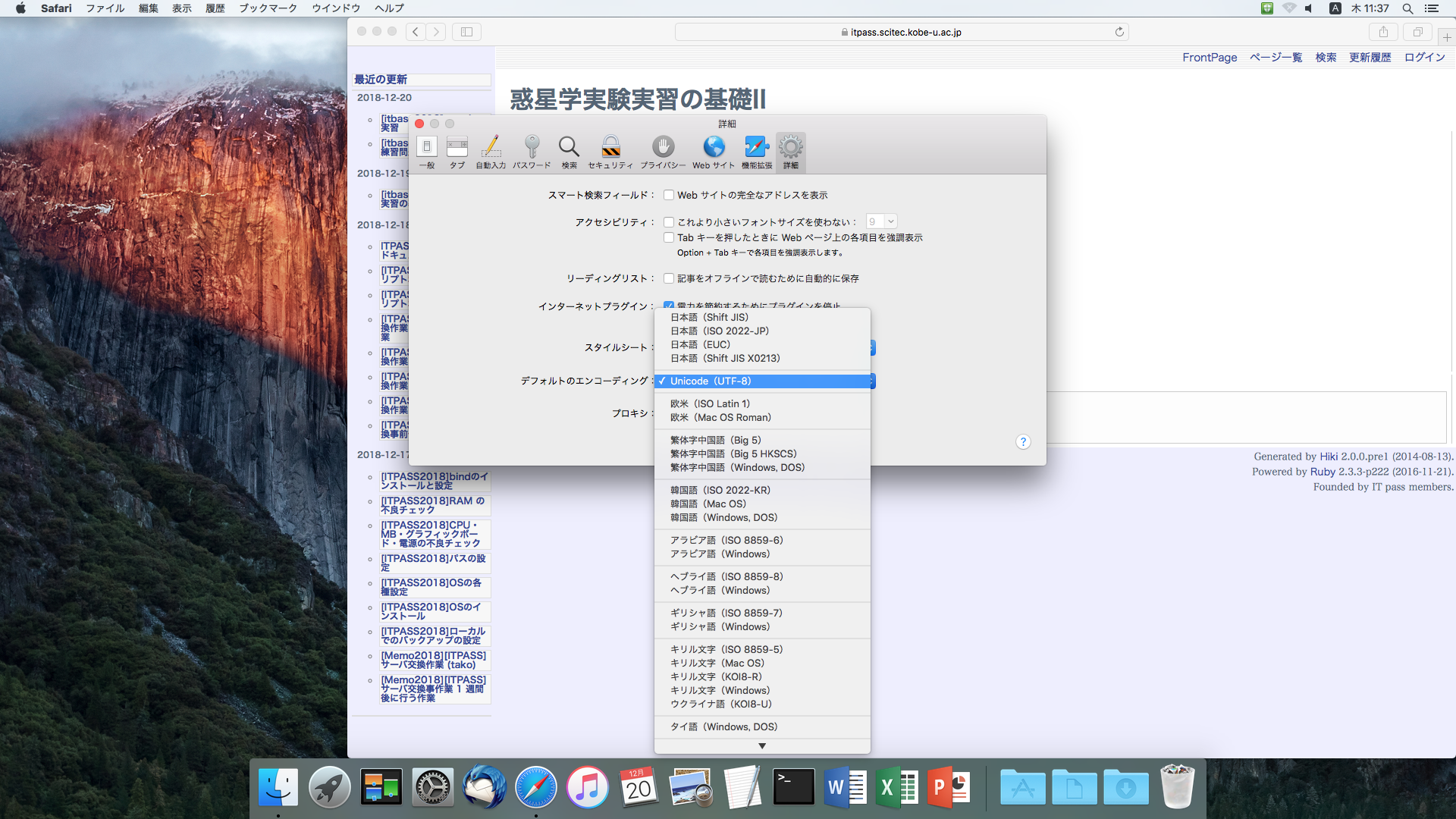Screen dimensions: 1456x819
Task: Toggle the minimum font size checkbox
Action: tap(669, 222)
